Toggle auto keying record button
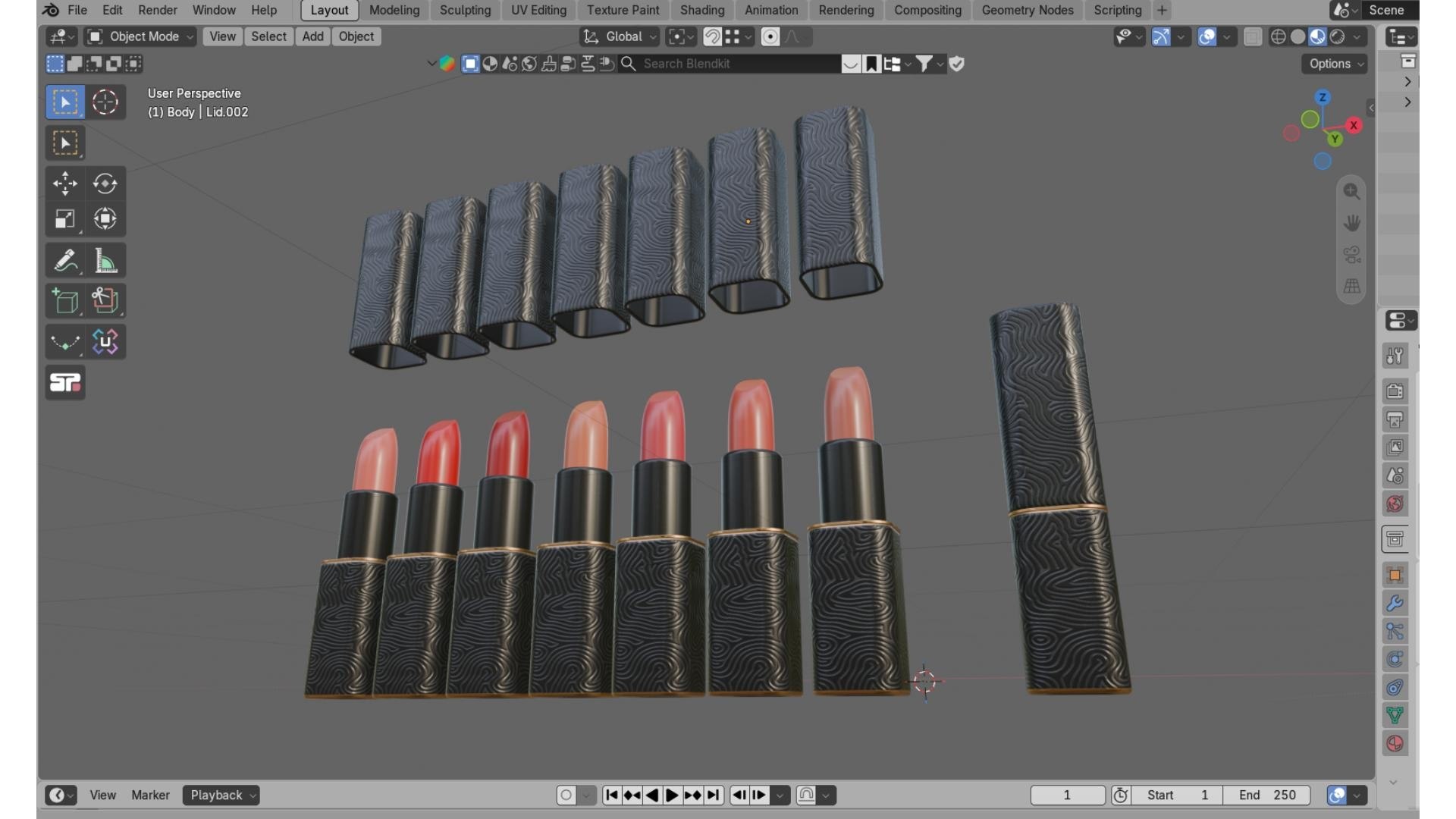1456x819 pixels. (566, 795)
